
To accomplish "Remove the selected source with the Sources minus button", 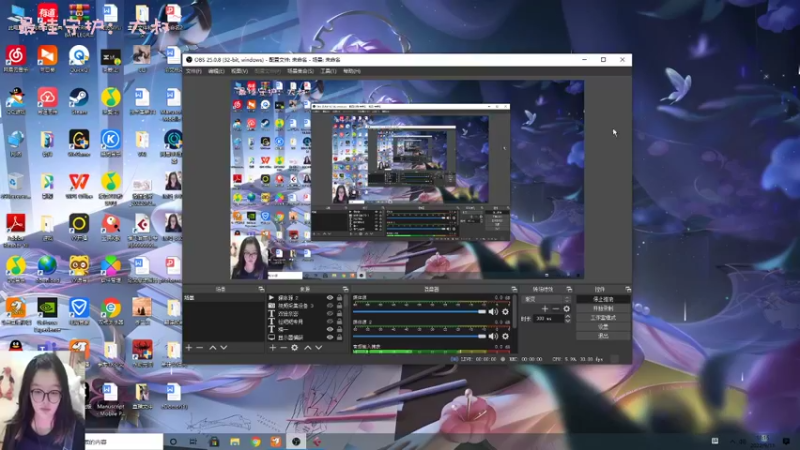I will click(x=283, y=347).
